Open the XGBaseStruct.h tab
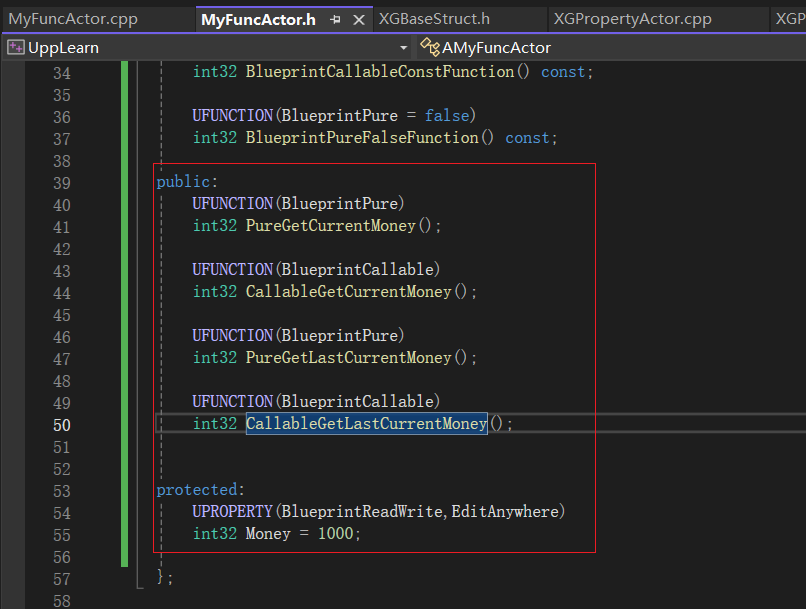 pos(434,19)
